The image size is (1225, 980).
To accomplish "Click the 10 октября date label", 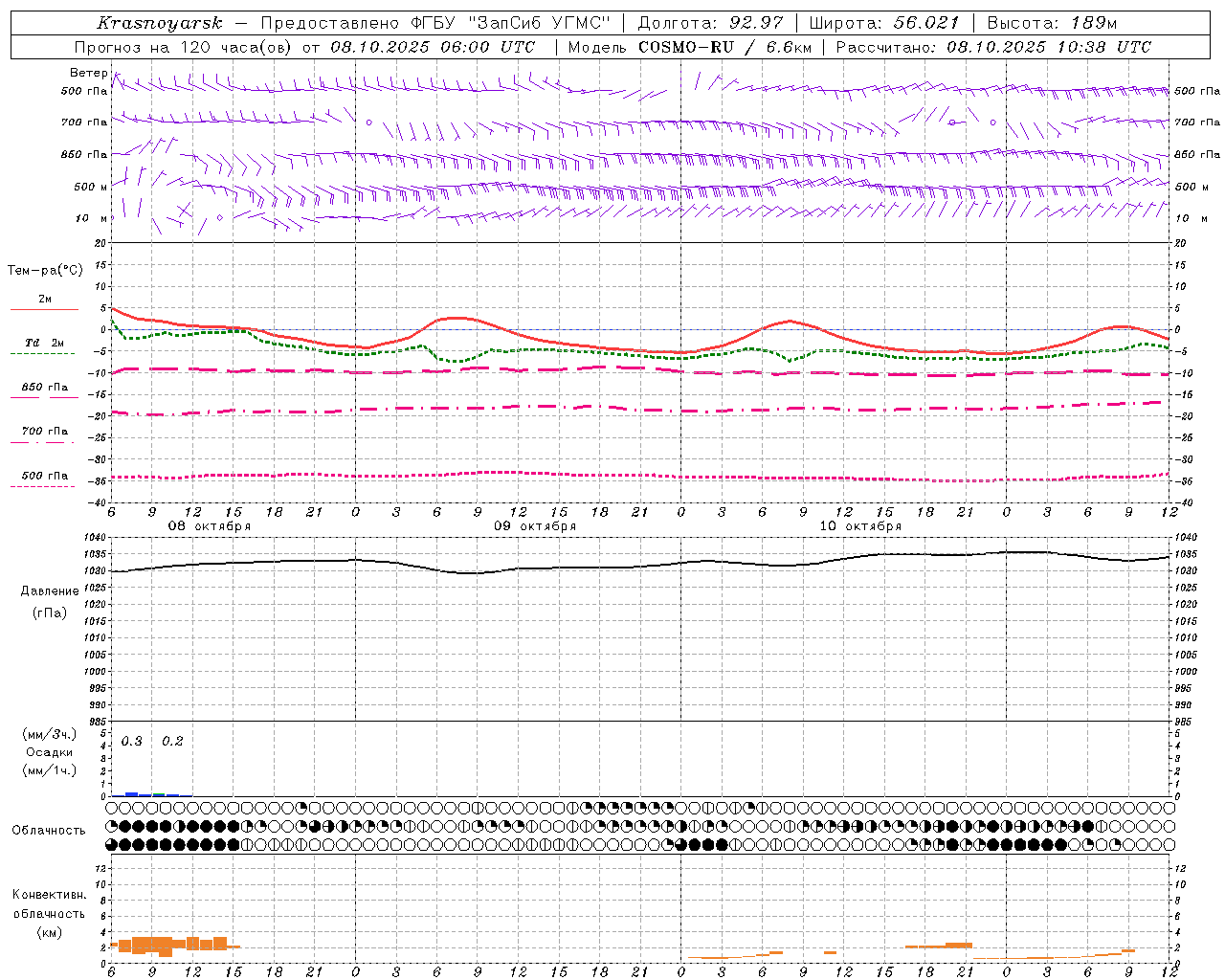I will click(860, 526).
